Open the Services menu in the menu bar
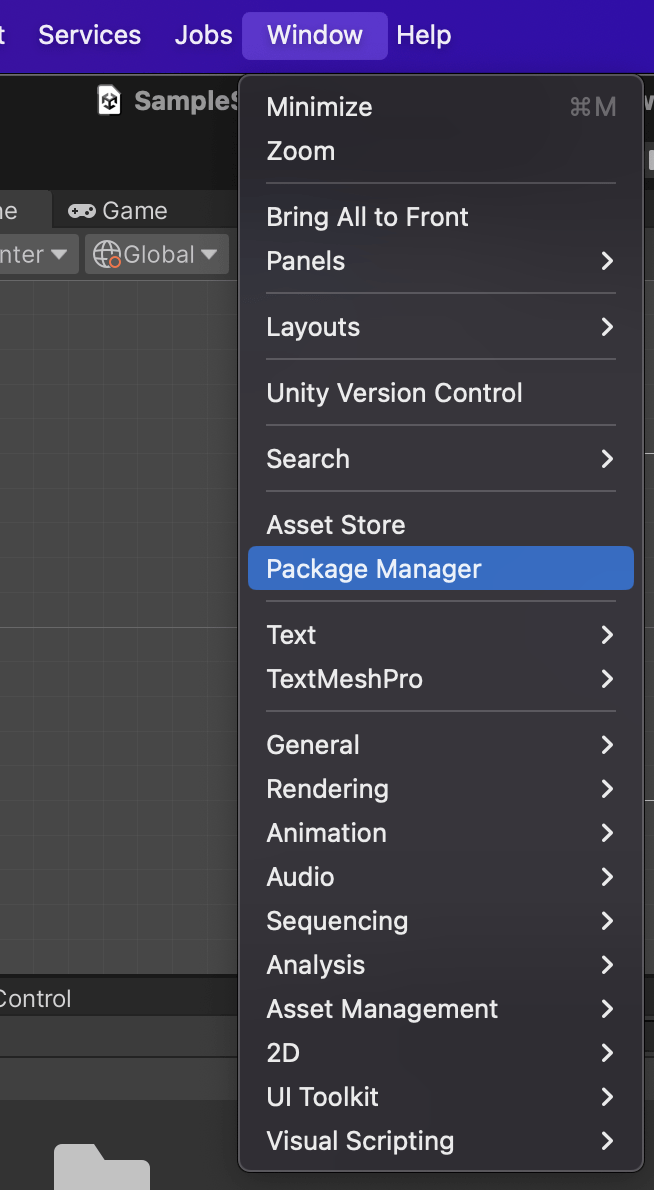Image resolution: width=654 pixels, height=1190 pixels. 90,35
